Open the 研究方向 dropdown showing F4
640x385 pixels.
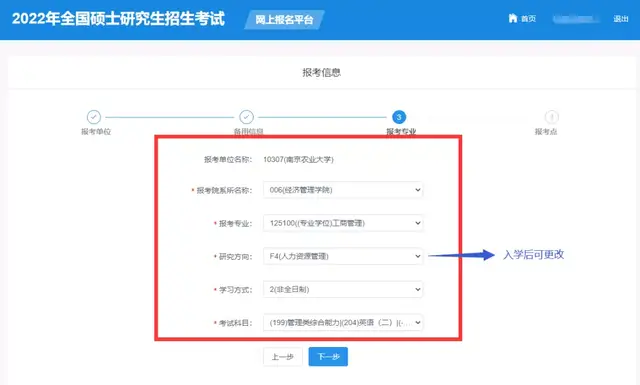(343, 256)
